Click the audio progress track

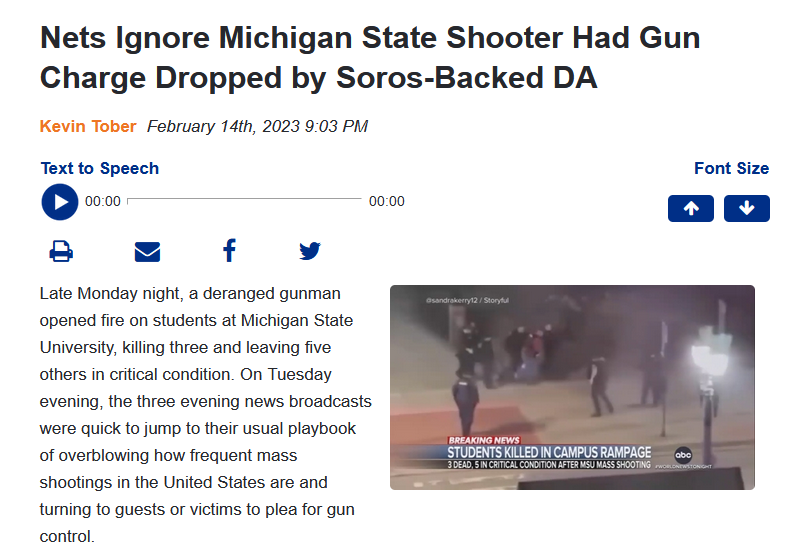244,200
